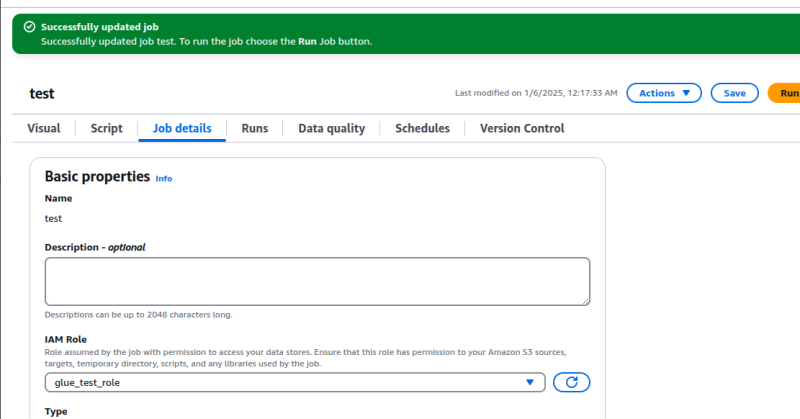Expand the glue_test_role IAM Role selector
This screenshot has width=800, height=419.
click(295, 382)
